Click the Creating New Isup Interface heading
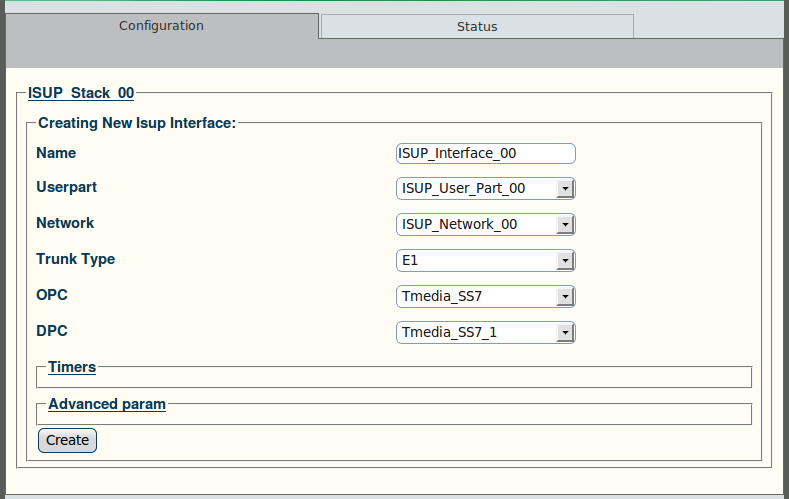 137,123
